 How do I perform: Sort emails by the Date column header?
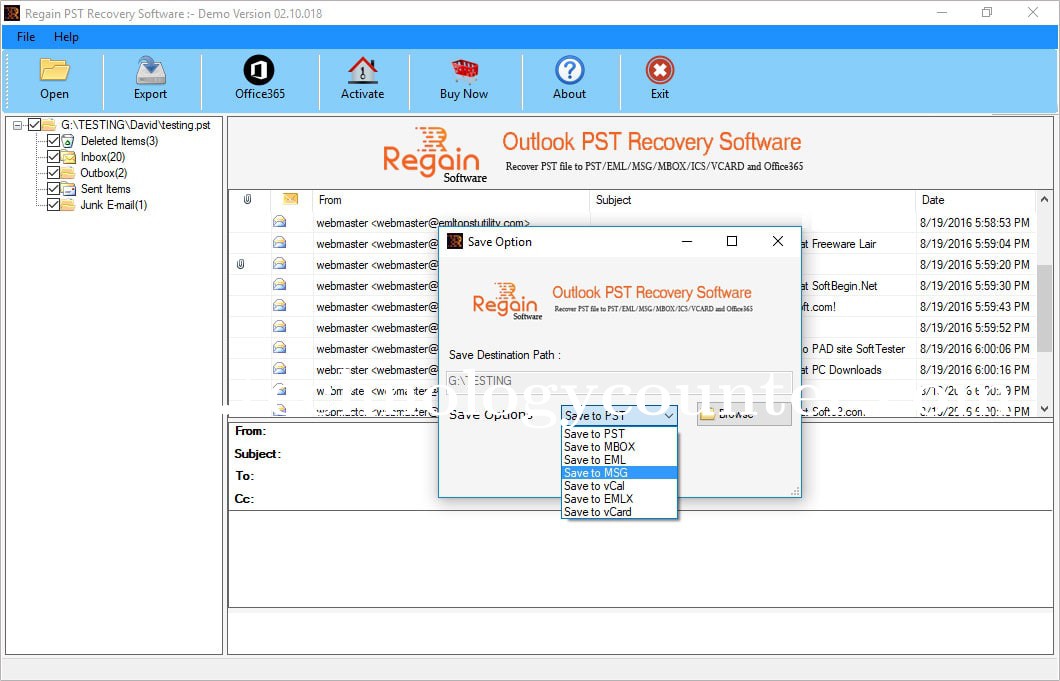[x=975, y=199]
